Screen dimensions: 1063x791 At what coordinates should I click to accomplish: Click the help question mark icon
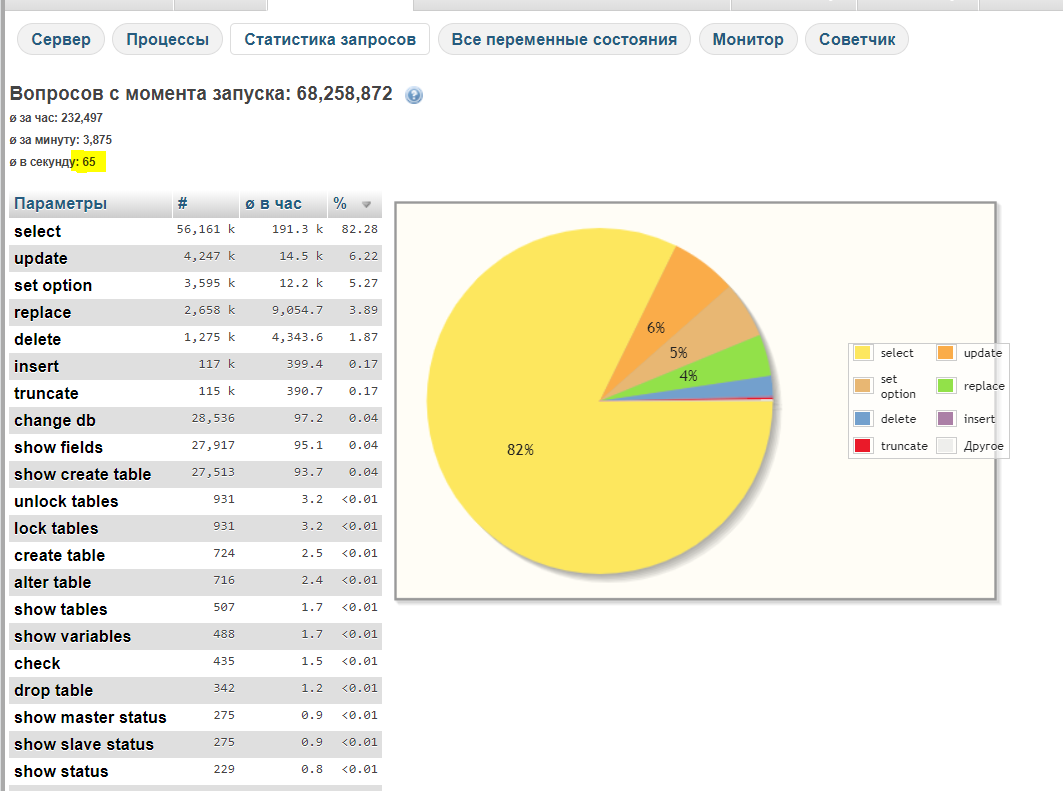(x=414, y=95)
